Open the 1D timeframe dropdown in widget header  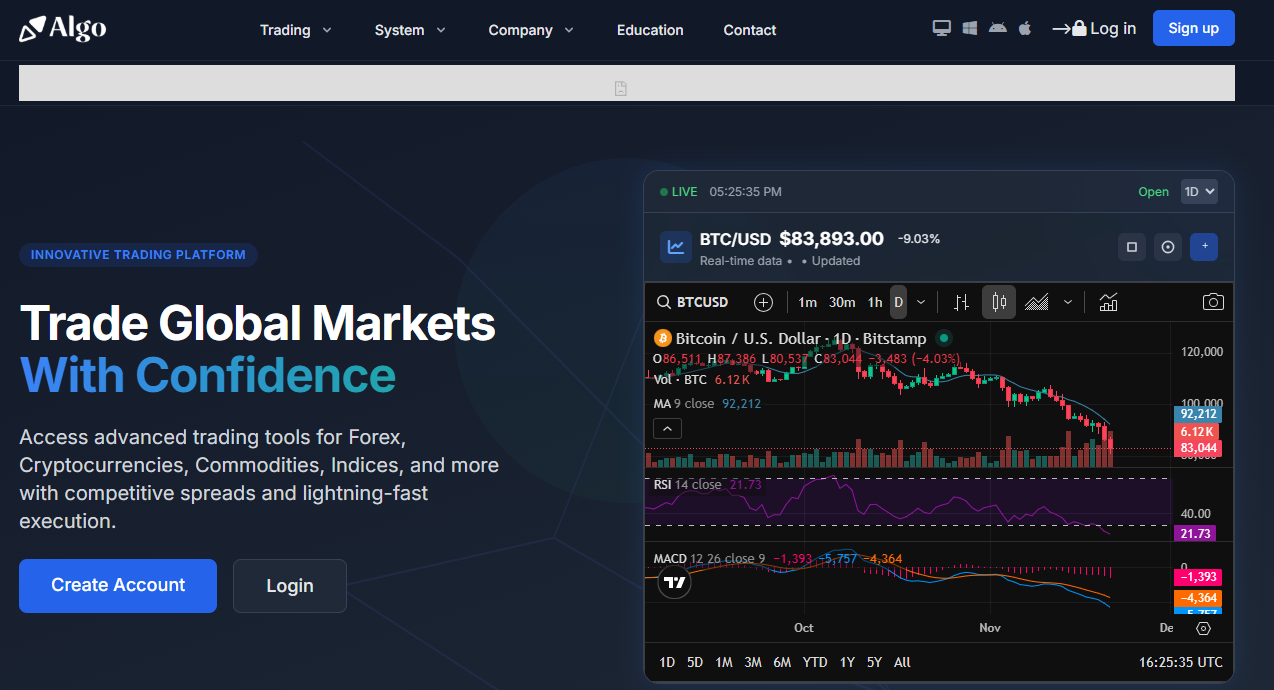(1199, 192)
